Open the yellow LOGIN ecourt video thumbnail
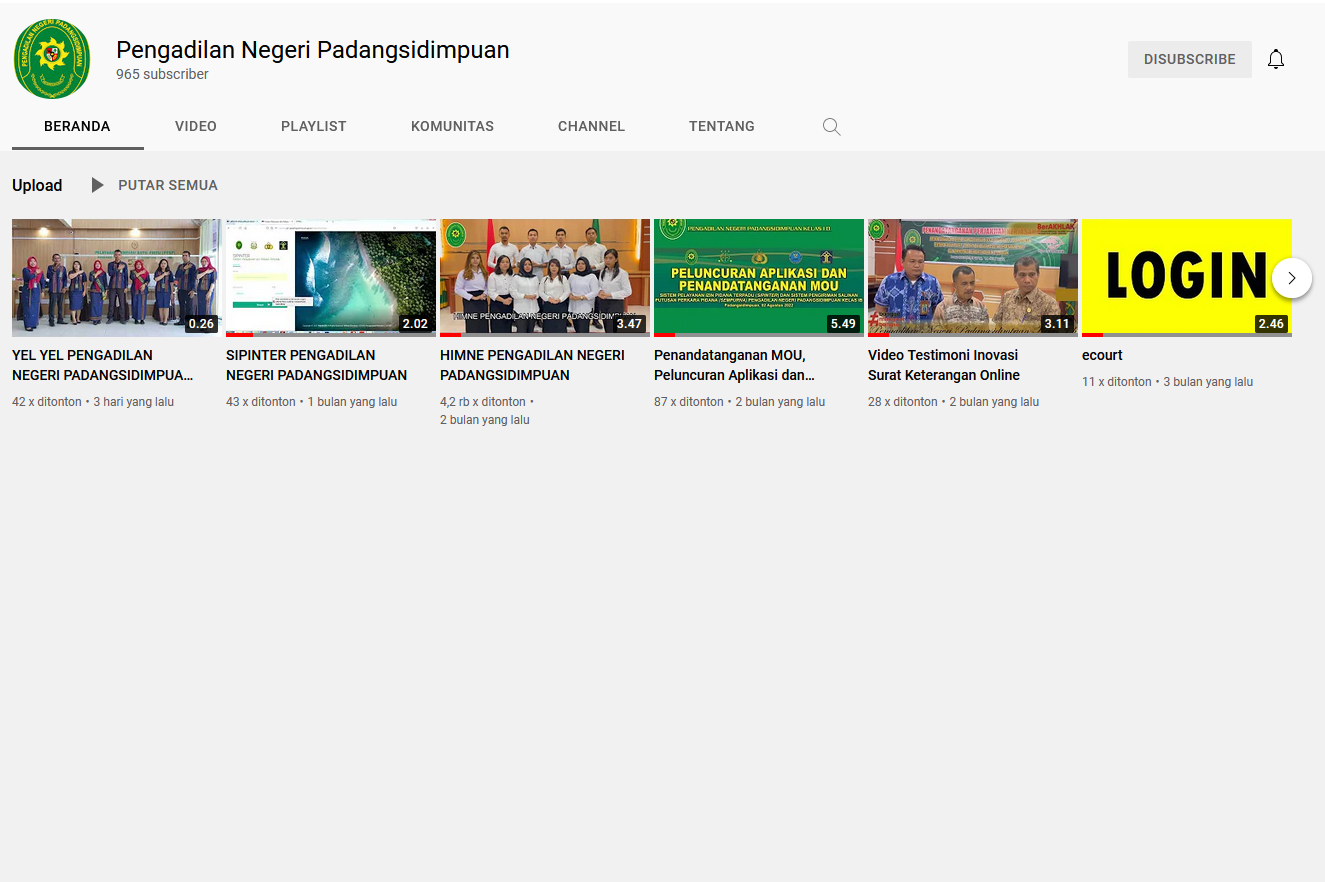This screenshot has width=1325, height=882. tap(1186, 277)
